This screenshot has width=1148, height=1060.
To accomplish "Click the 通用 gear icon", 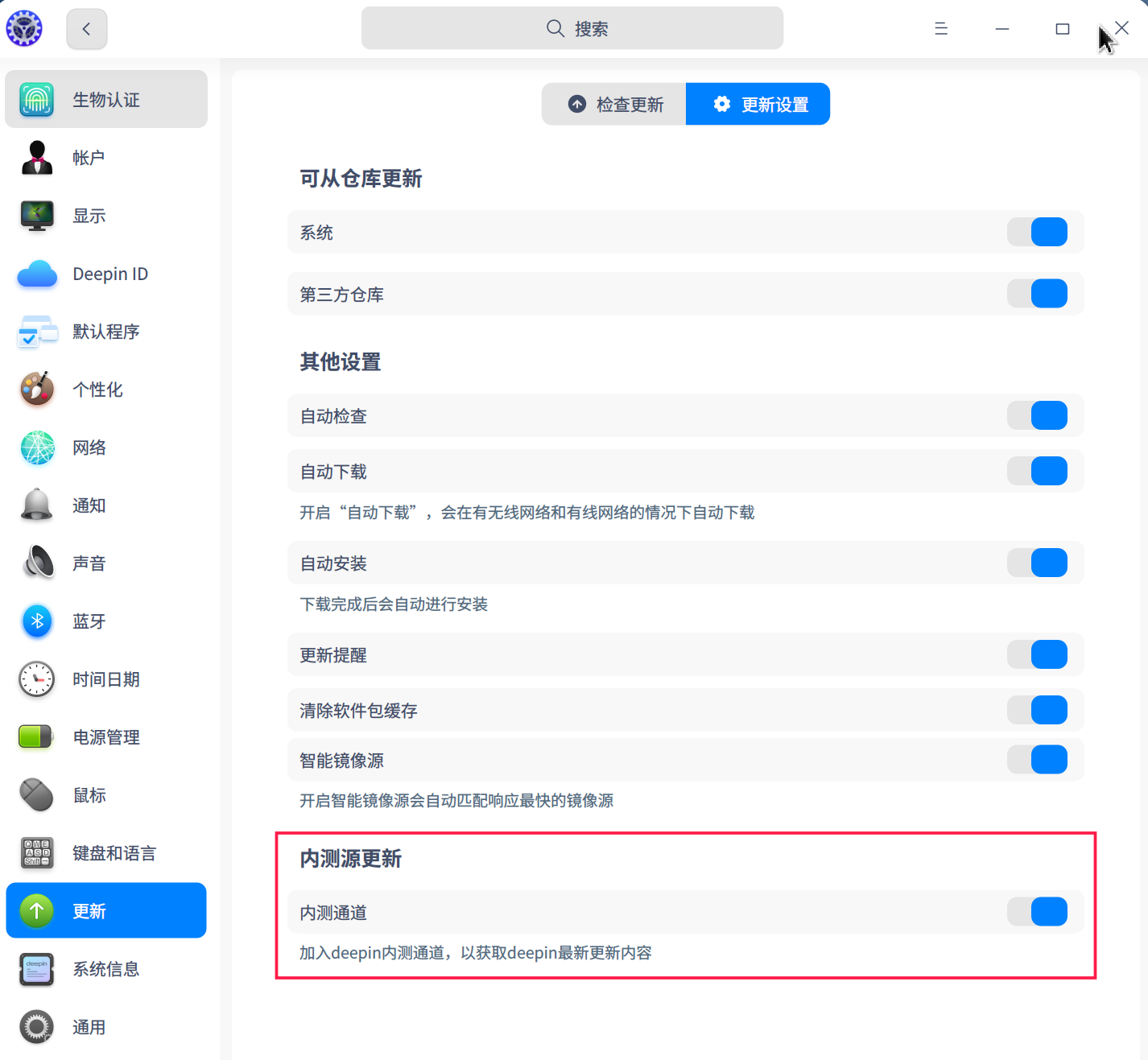I will [37, 1027].
